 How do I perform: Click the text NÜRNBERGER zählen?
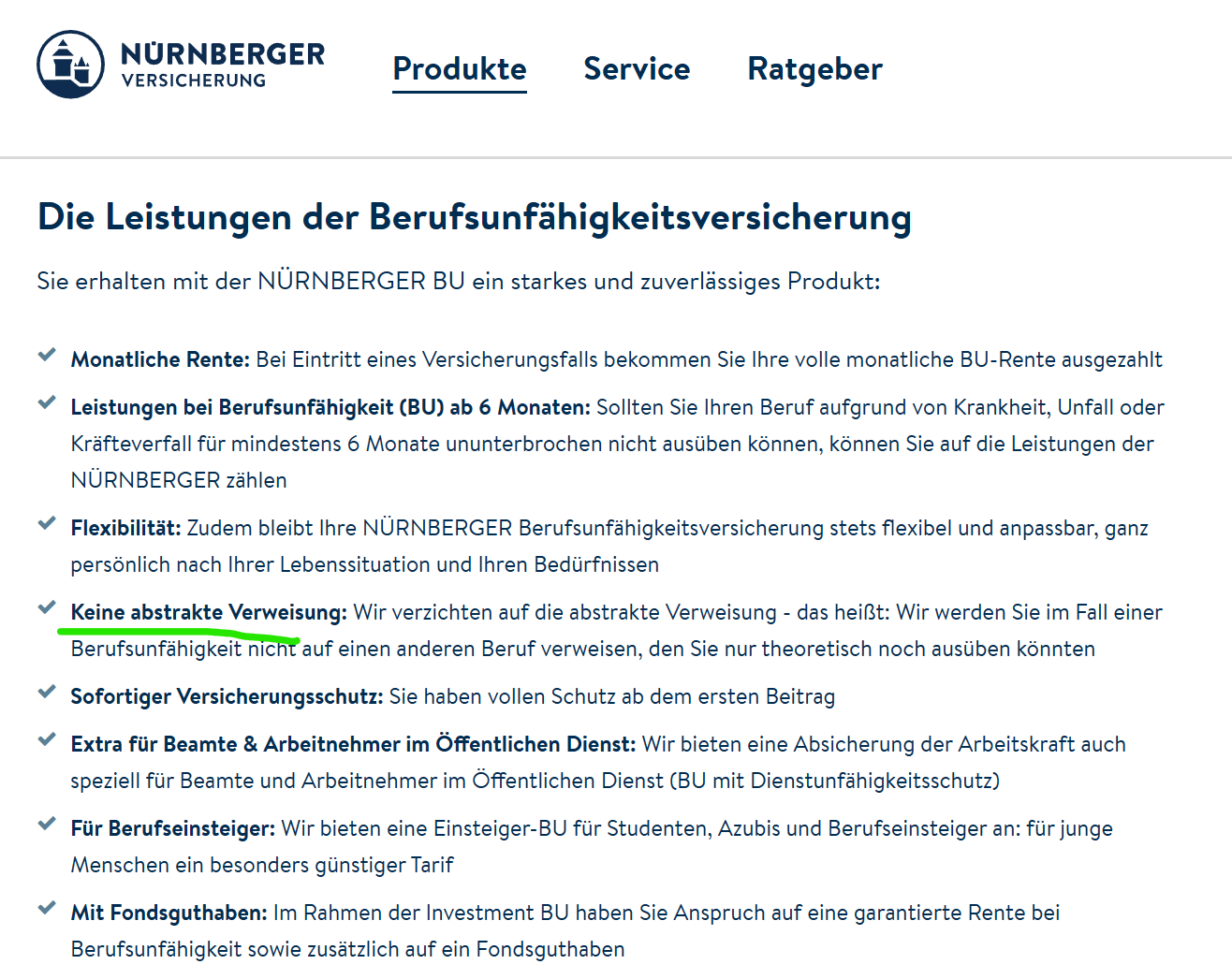pyautogui.click(x=179, y=480)
